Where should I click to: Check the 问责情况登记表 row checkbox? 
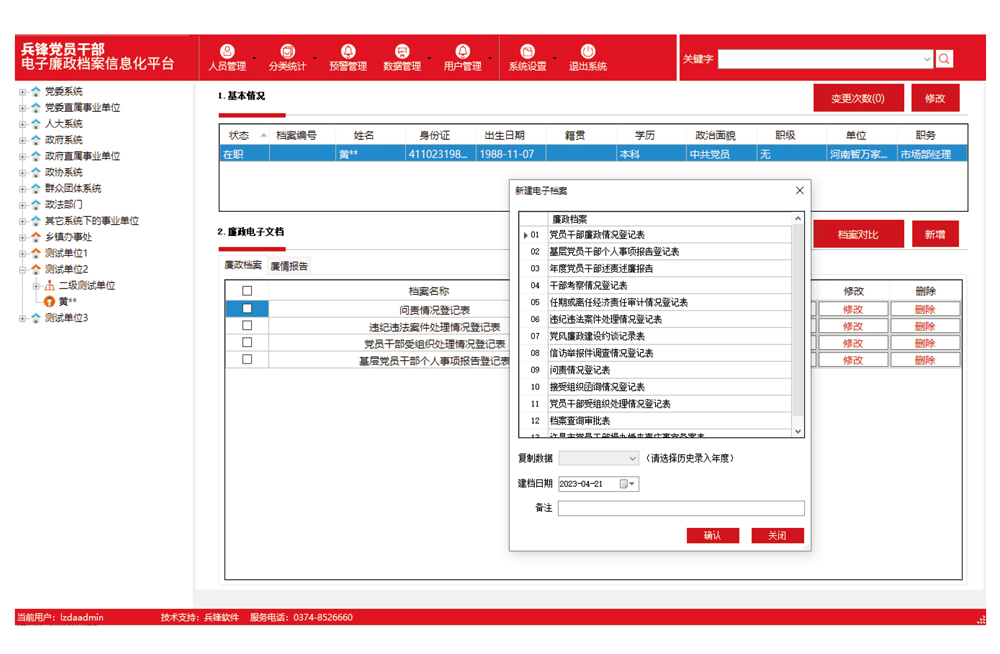click(247, 309)
